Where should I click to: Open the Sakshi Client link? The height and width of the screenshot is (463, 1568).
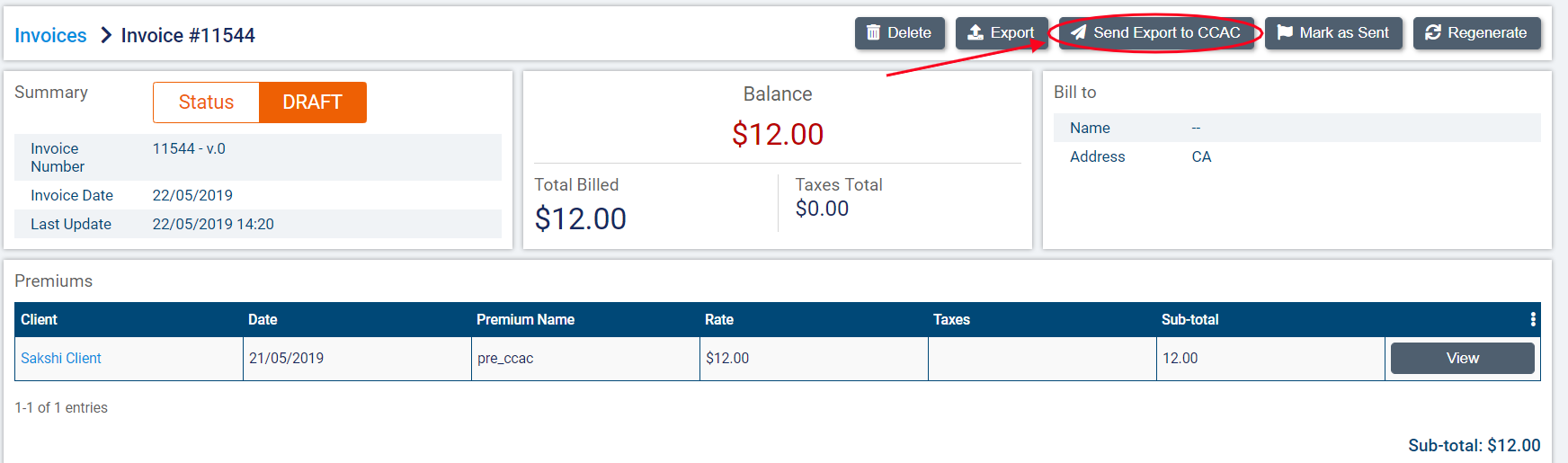point(61,358)
